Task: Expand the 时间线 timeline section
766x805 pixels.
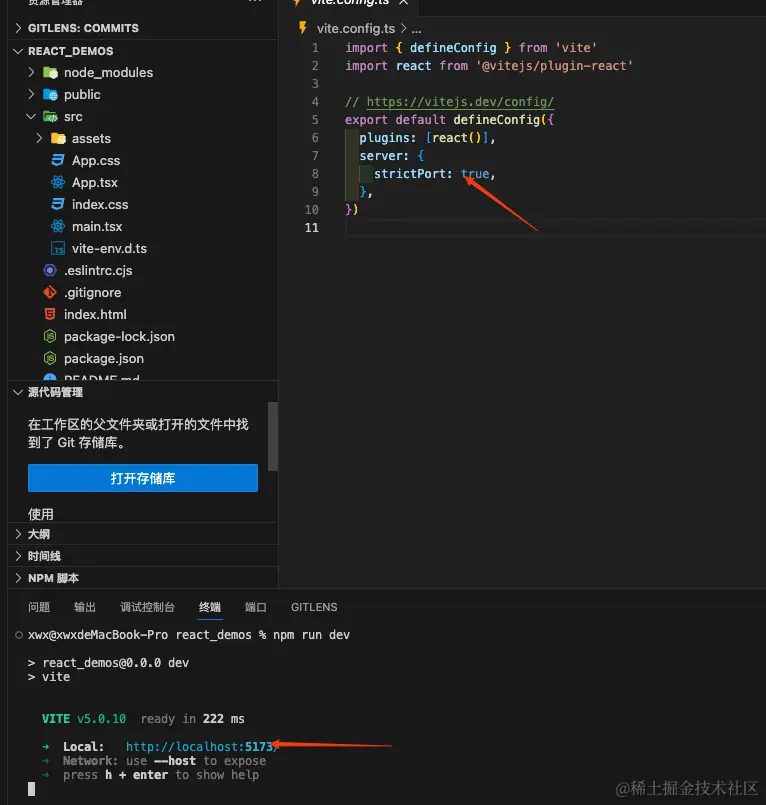Action: coord(18,556)
